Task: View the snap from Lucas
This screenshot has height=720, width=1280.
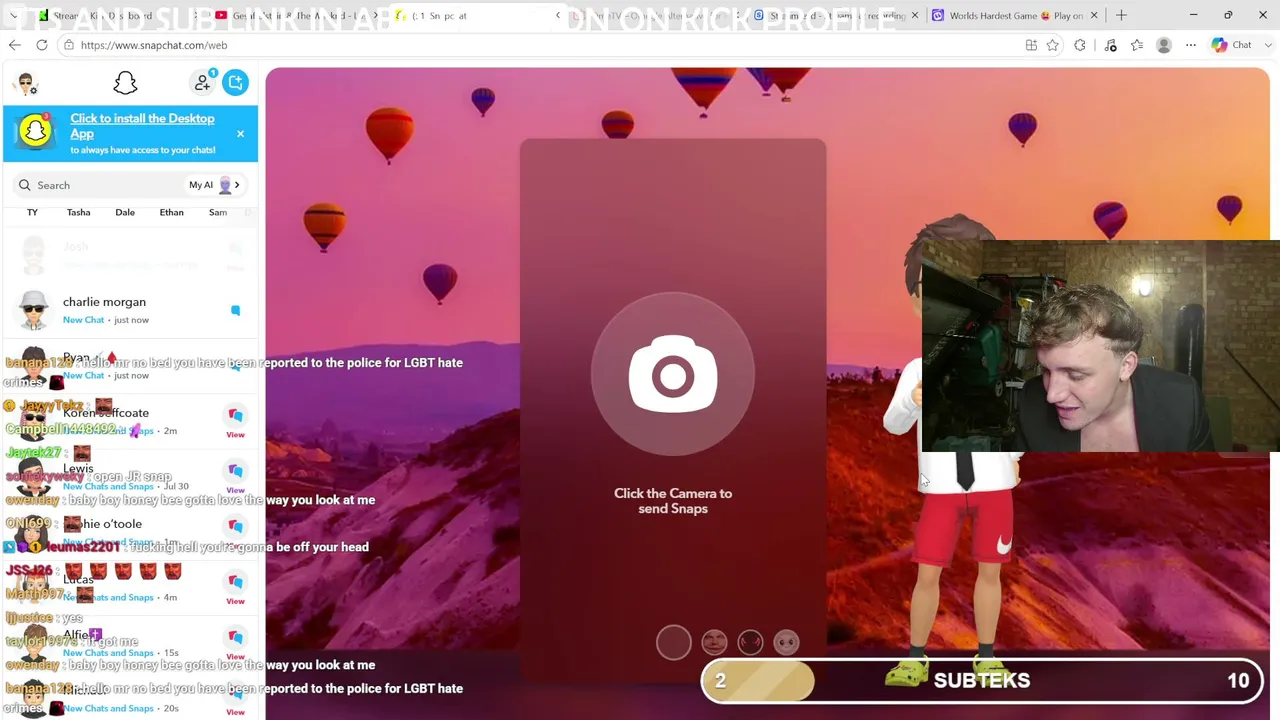Action: [235, 587]
